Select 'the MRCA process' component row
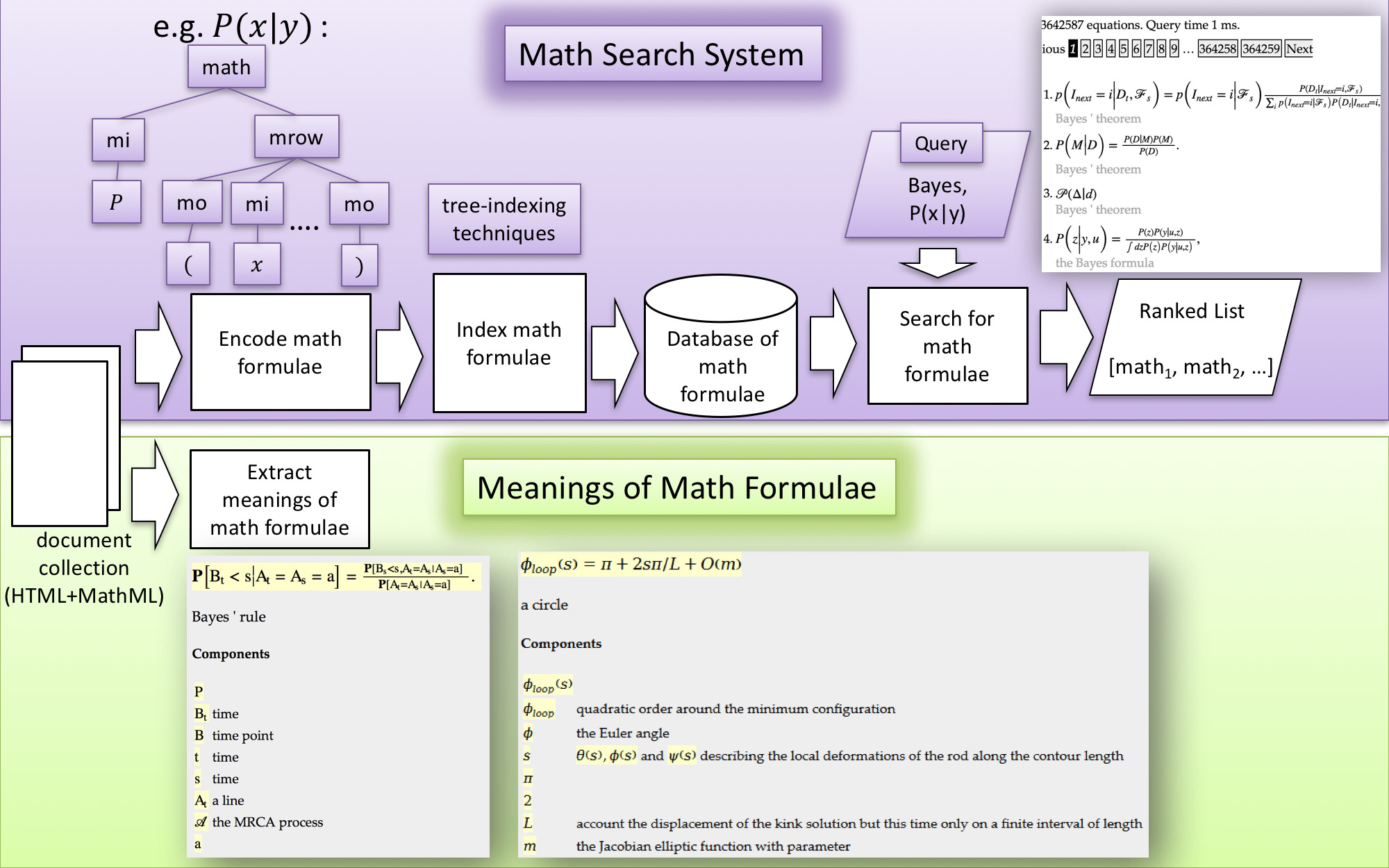The width and height of the screenshot is (1389, 868). point(258,822)
